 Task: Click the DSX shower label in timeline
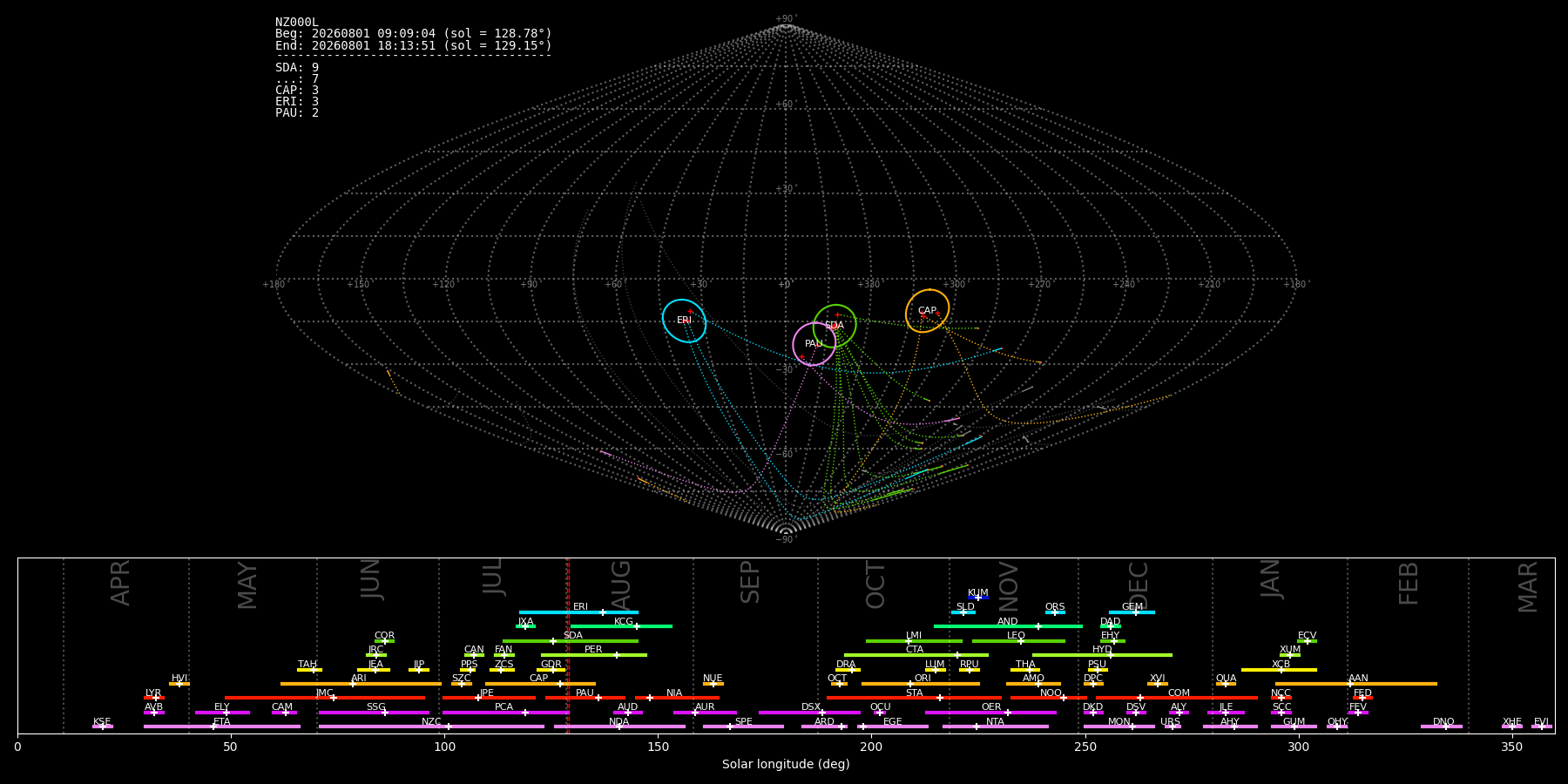coord(811,707)
